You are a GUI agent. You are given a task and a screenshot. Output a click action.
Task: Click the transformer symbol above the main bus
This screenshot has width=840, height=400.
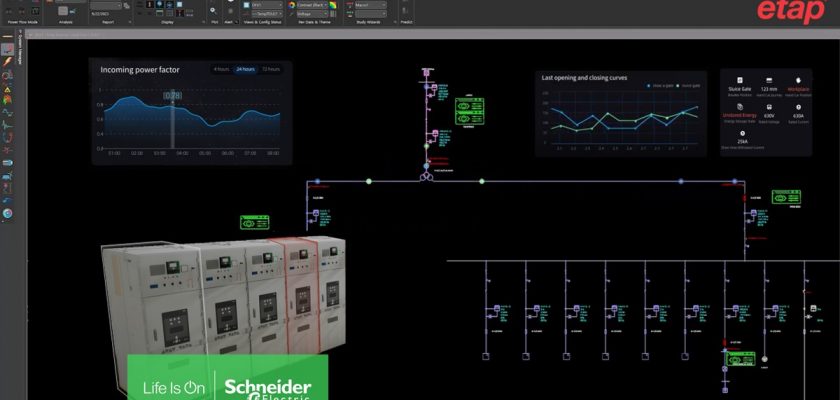(426, 176)
